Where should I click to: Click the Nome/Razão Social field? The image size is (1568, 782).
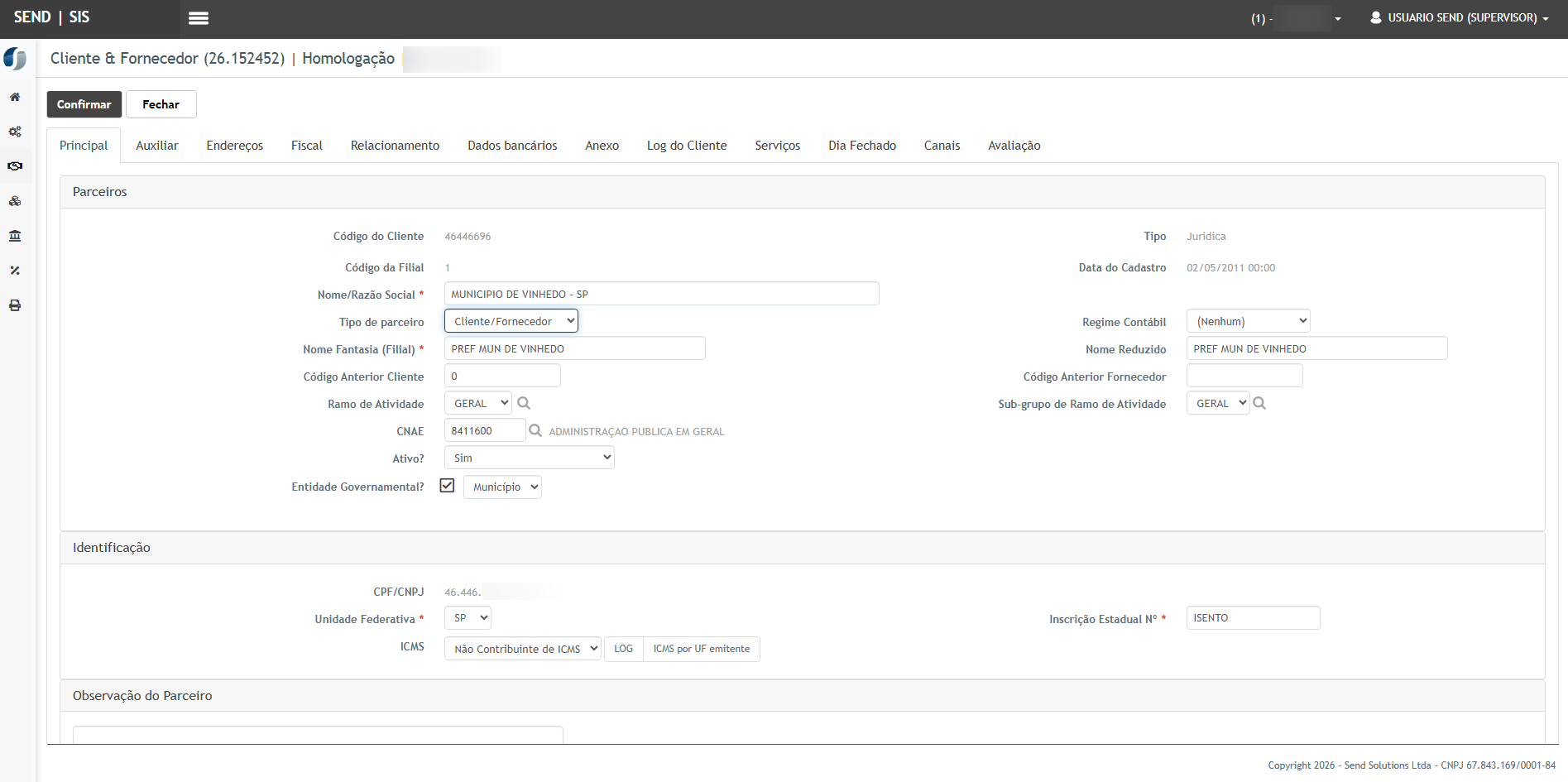click(x=662, y=294)
